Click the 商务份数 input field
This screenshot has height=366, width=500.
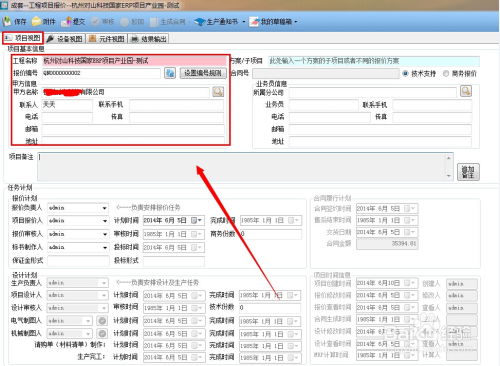point(270,234)
